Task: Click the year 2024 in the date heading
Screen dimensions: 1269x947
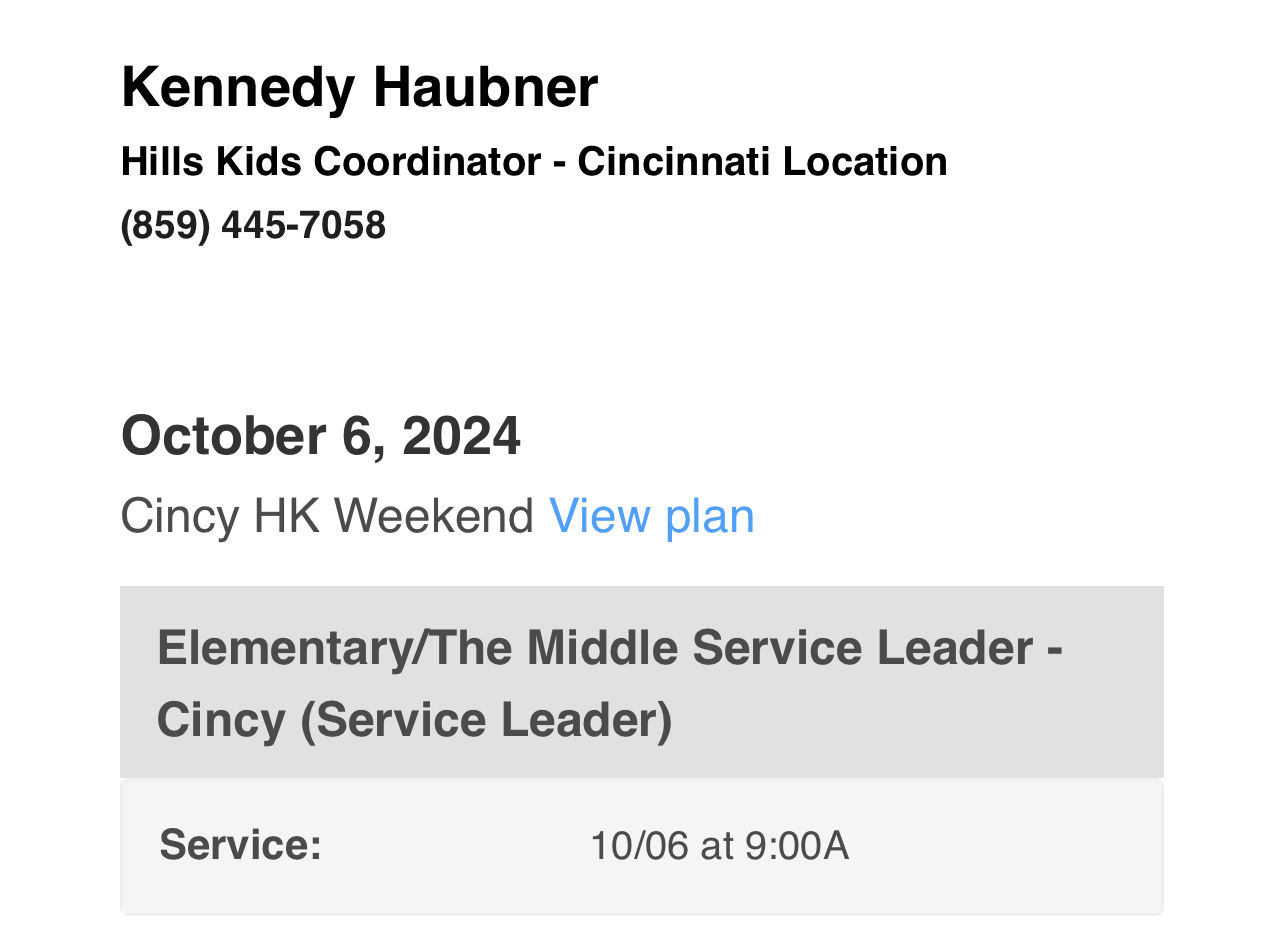Action: [x=461, y=436]
